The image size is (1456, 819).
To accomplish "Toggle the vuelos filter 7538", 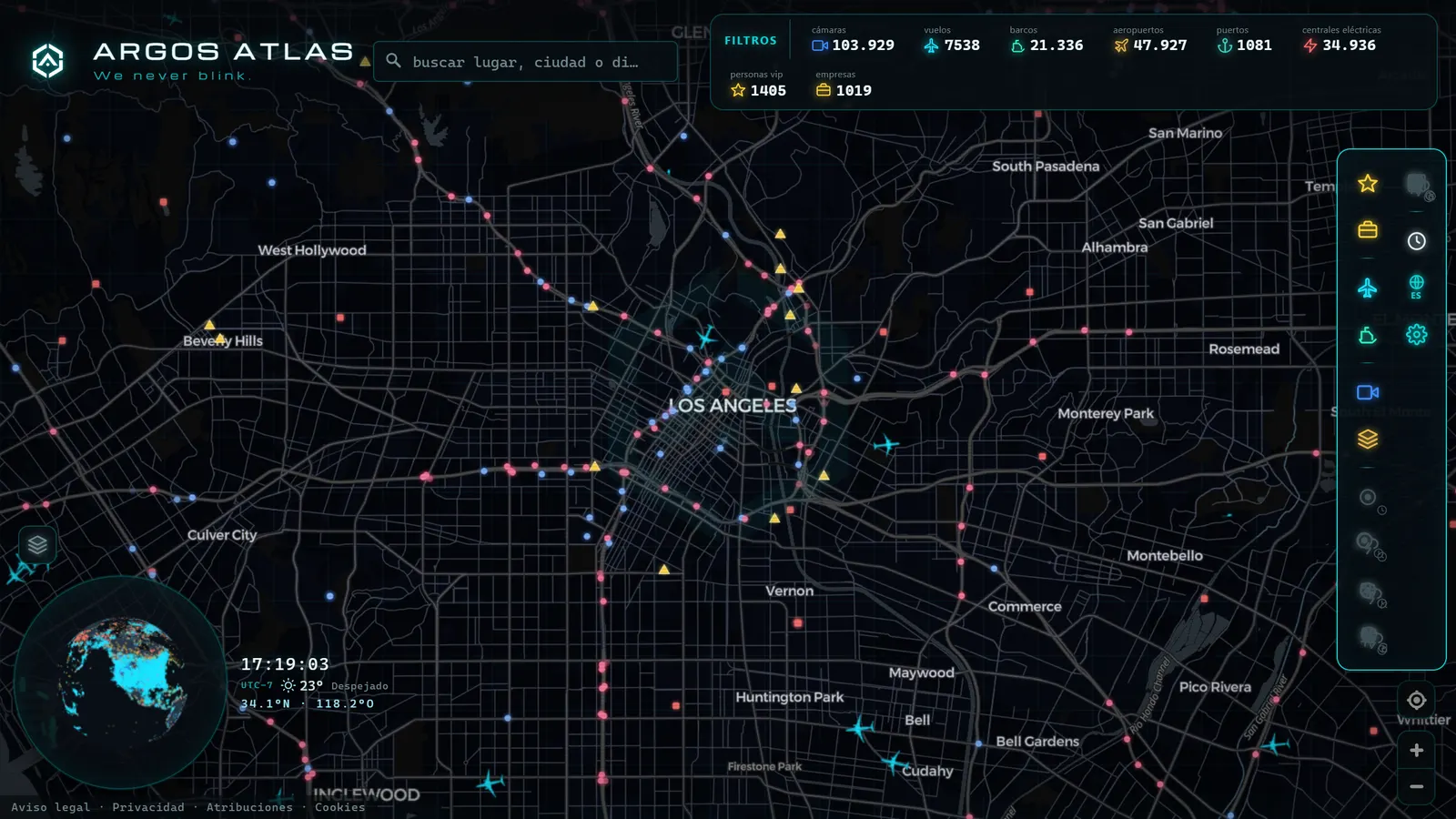I will (952, 39).
